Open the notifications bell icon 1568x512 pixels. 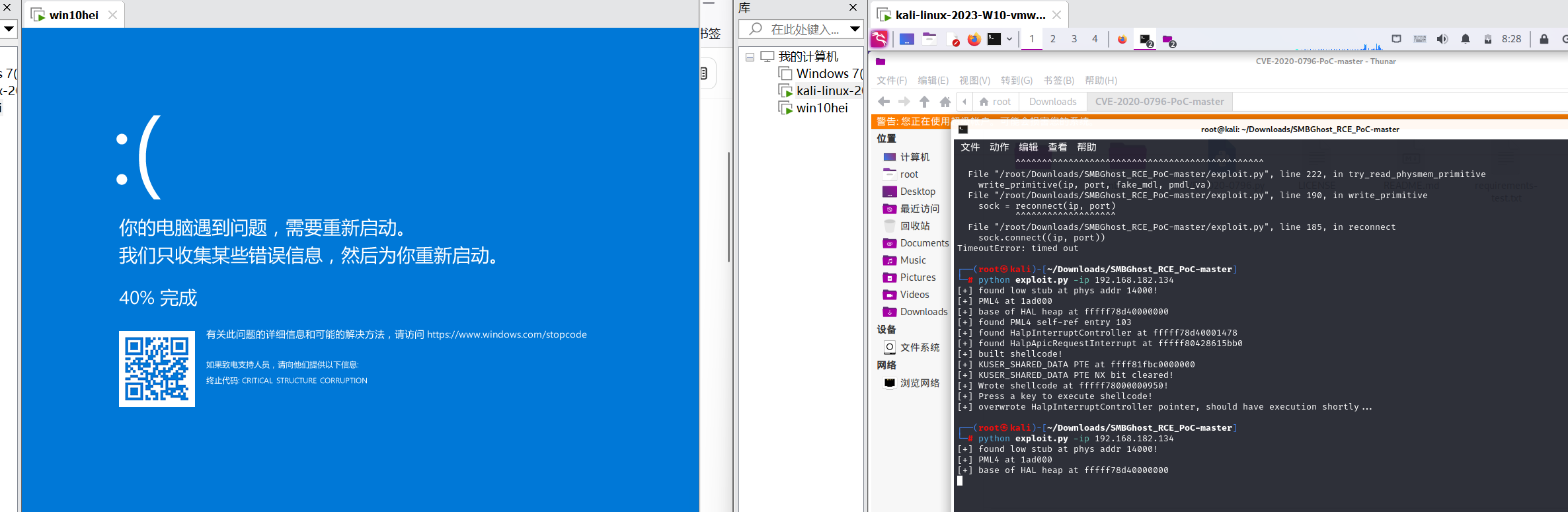click(1466, 39)
